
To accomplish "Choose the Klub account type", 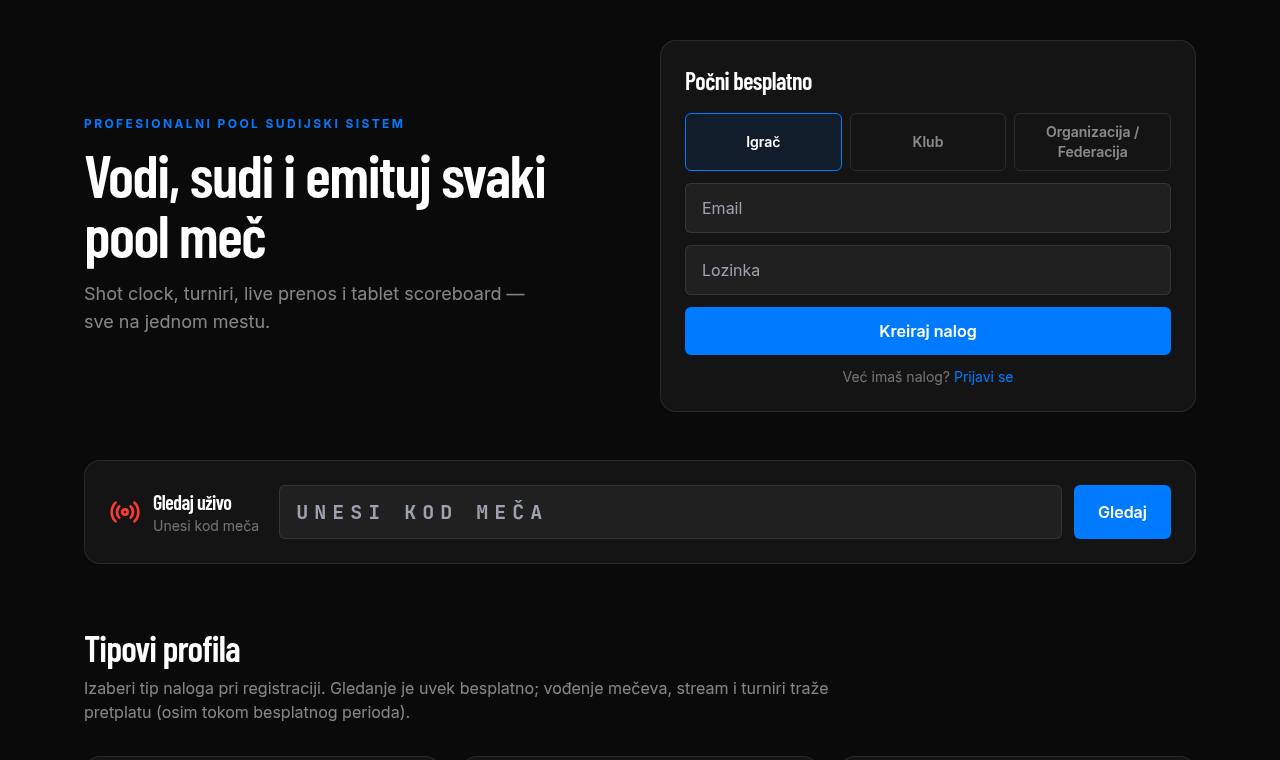I will point(928,142).
